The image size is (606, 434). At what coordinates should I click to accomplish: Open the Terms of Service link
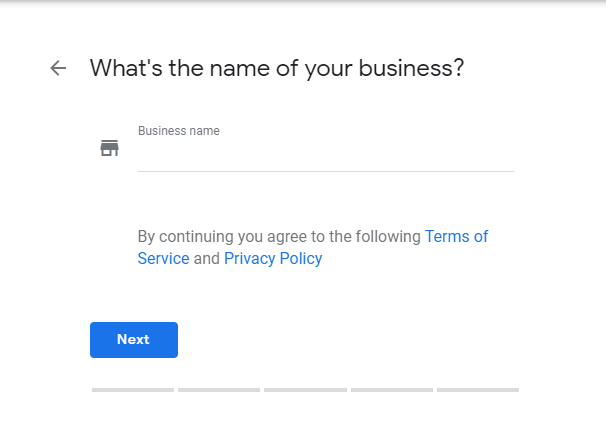tap(456, 237)
